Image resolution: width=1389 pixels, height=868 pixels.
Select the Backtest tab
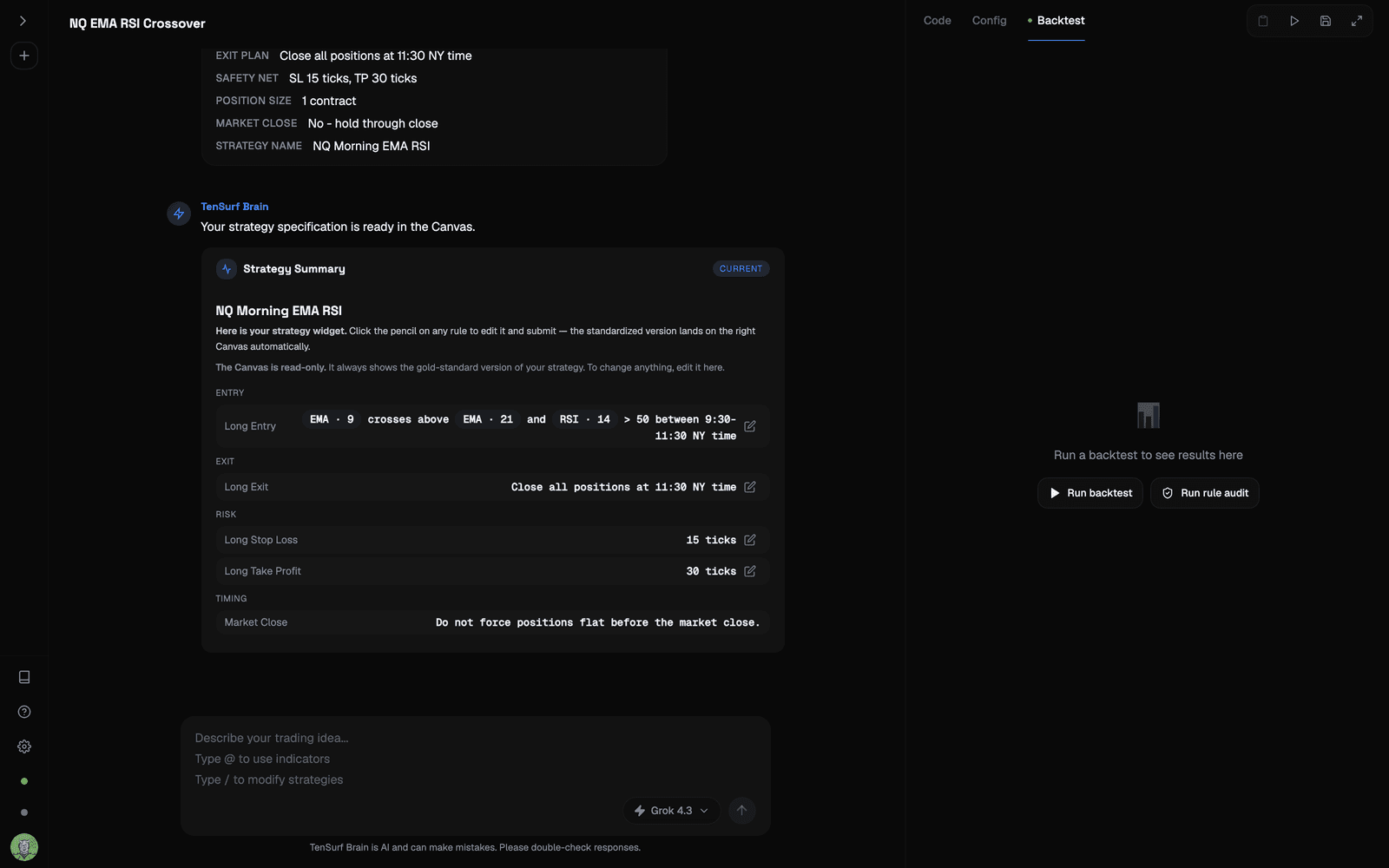1057,20
